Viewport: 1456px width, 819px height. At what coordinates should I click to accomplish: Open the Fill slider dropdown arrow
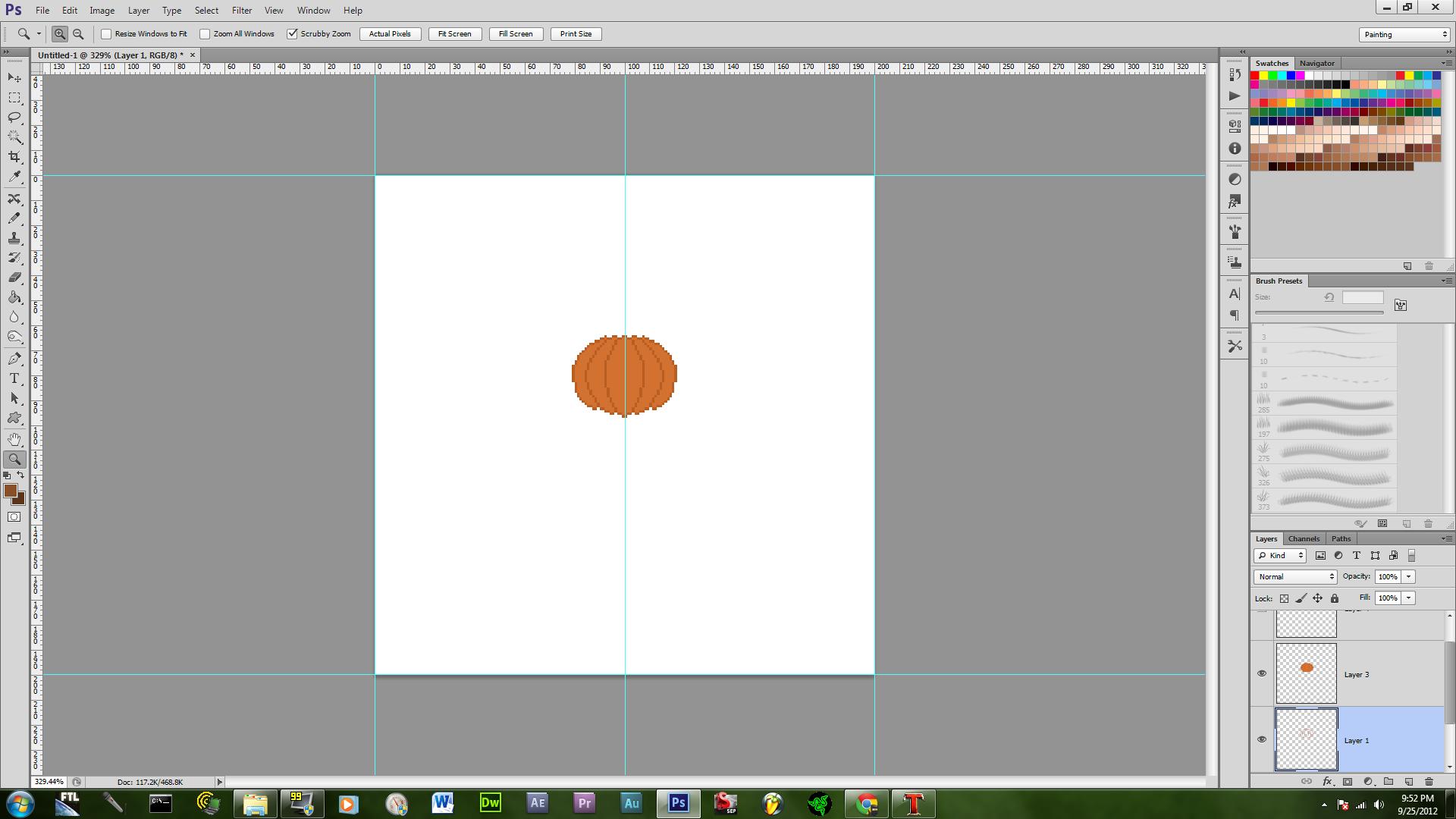tap(1409, 598)
